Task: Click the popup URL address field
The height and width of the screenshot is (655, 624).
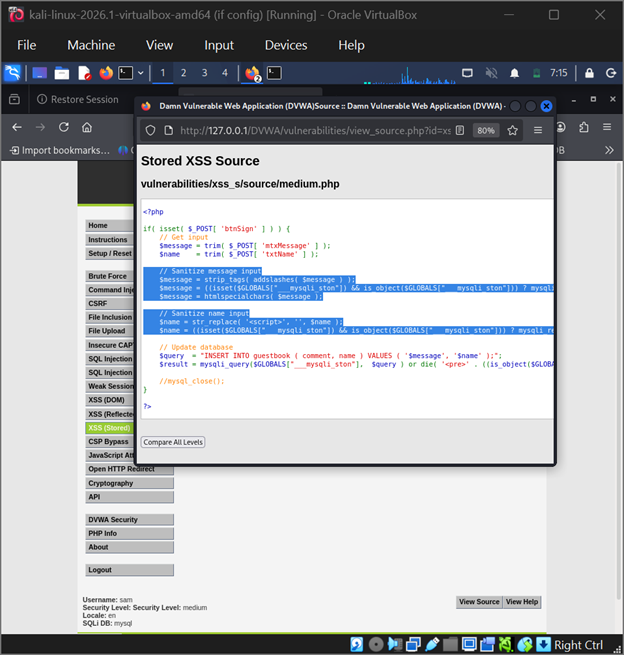Action: (x=315, y=131)
